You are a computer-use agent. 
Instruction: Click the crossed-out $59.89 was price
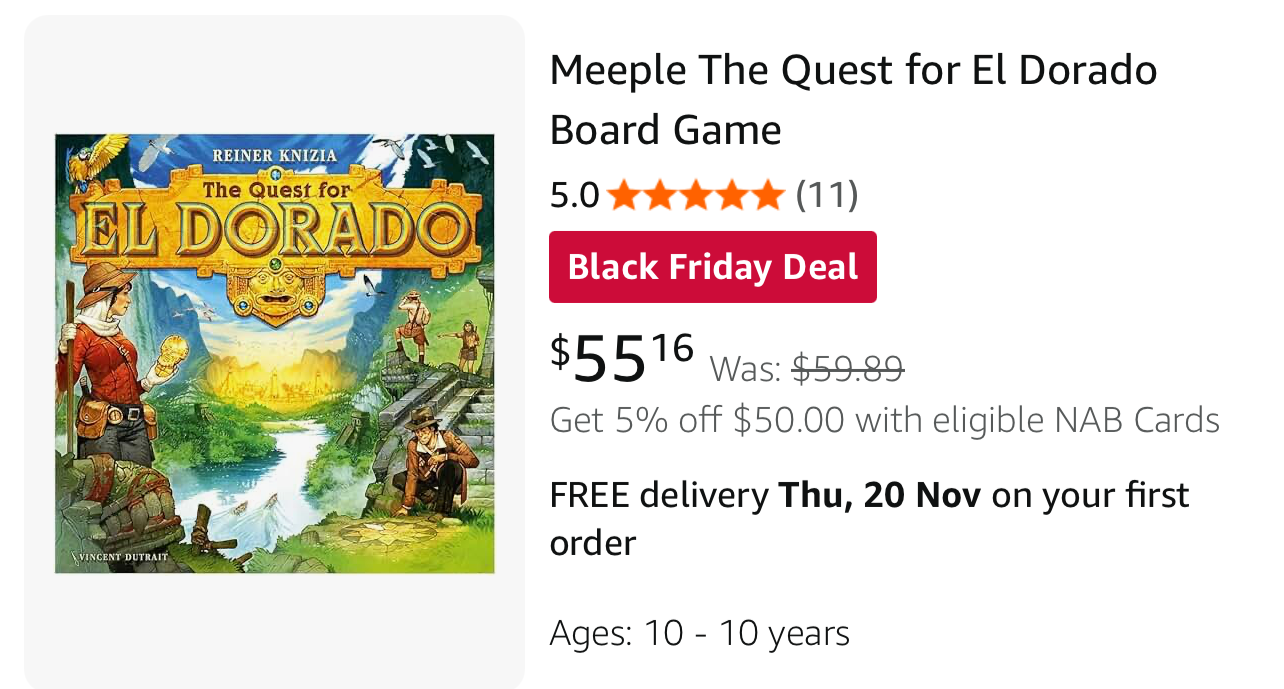click(x=848, y=370)
